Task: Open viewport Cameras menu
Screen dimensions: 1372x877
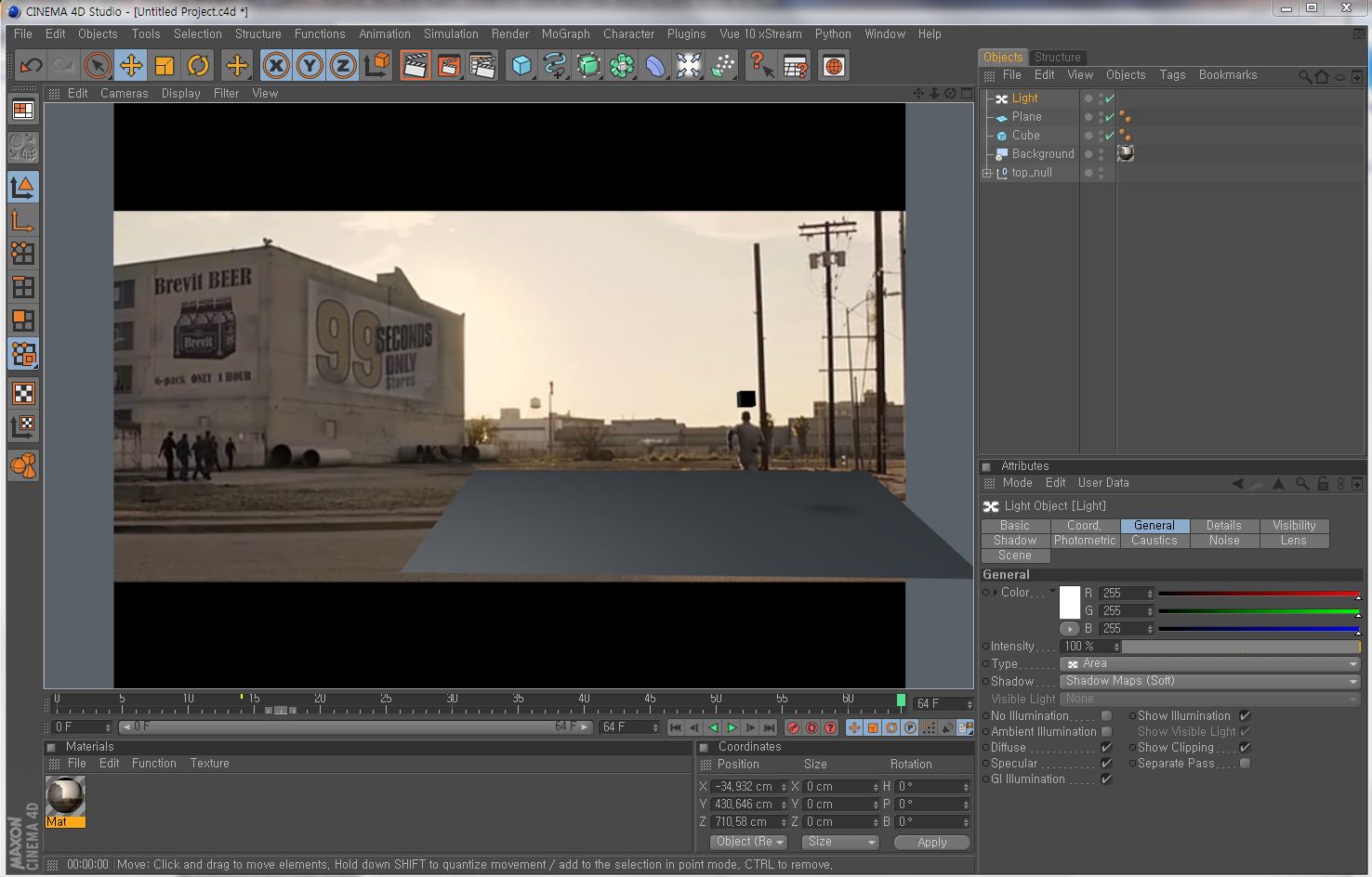Action: 125,94
